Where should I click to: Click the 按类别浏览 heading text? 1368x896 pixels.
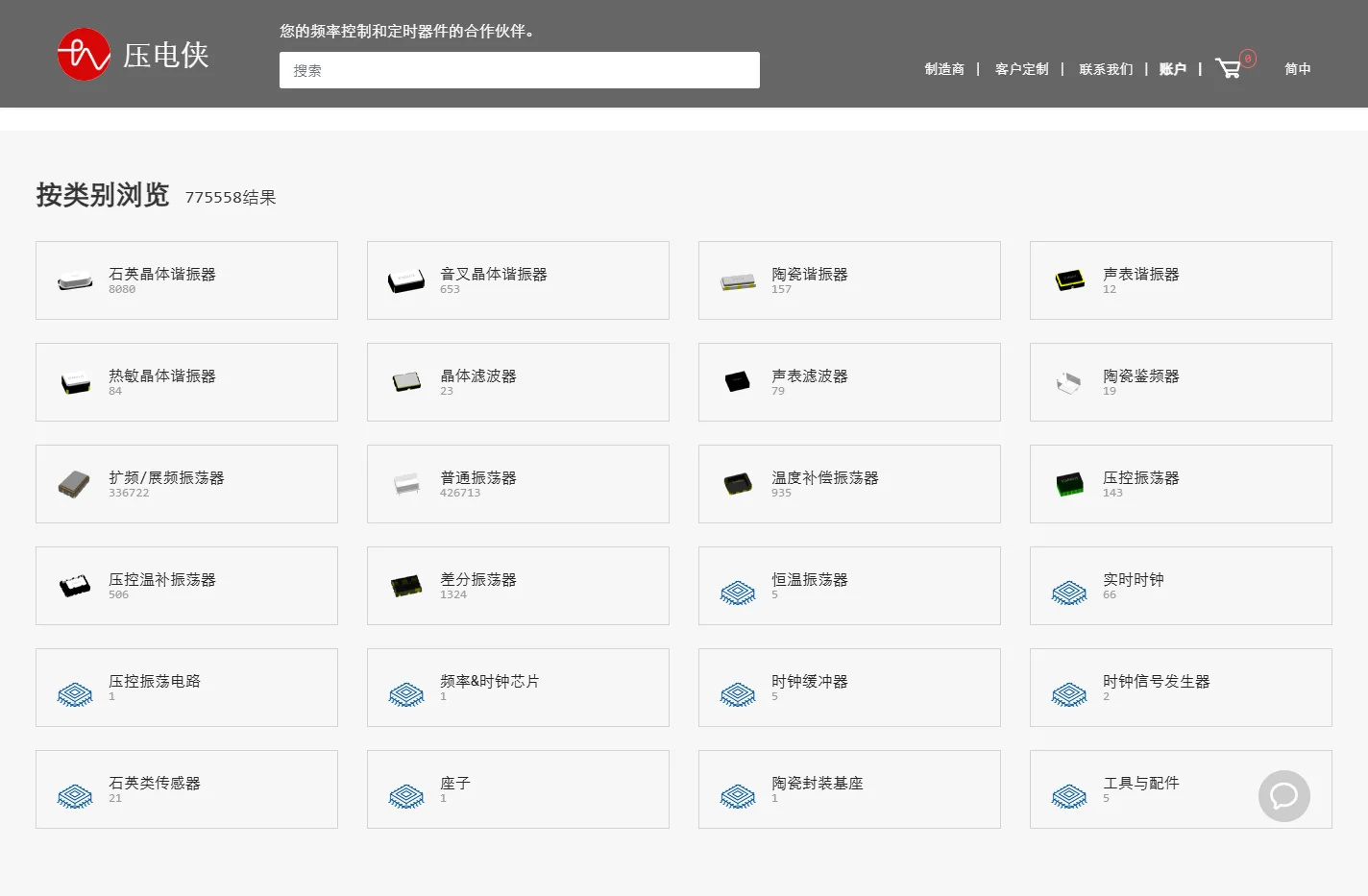click(103, 195)
